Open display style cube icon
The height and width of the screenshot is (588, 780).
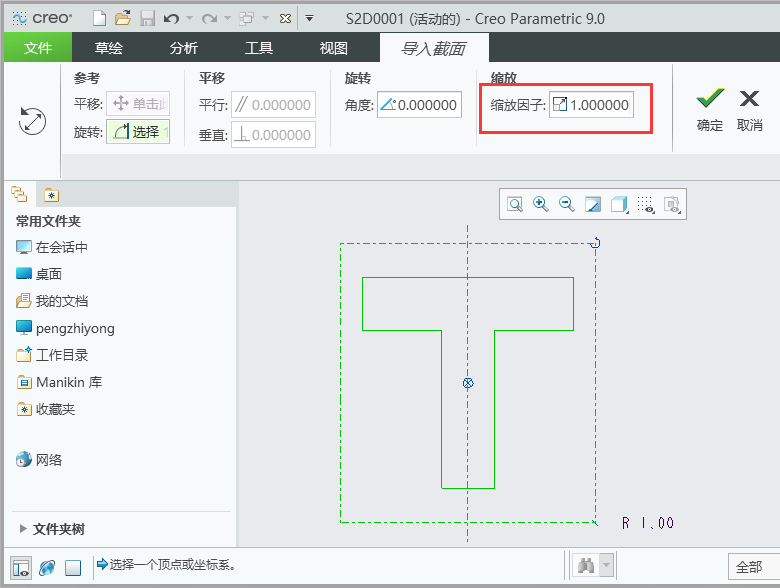[619, 204]
